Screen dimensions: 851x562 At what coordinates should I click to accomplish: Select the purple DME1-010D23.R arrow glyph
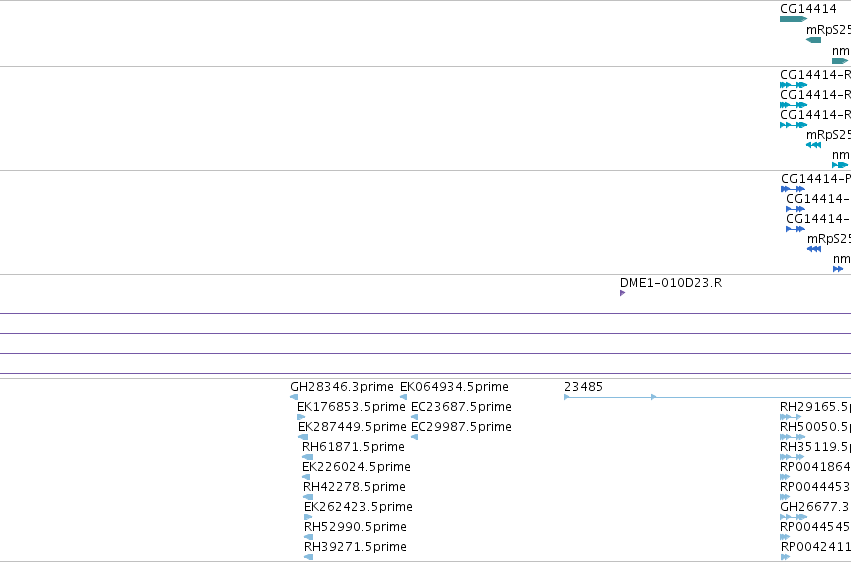(x=623, y=293)
